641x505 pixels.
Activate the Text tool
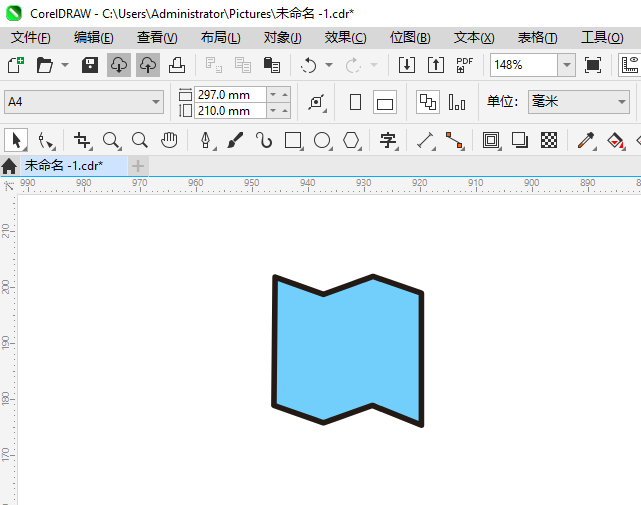(x=388, y=140)
